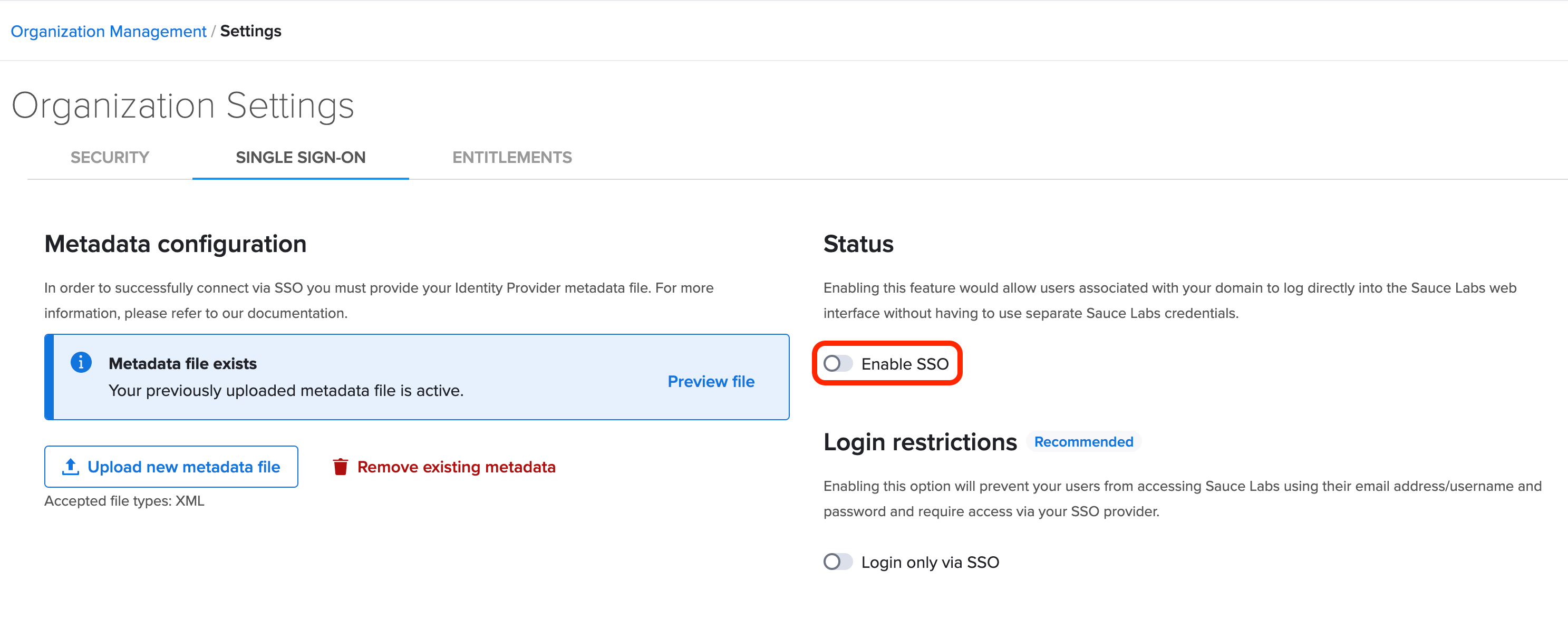Select the Single Sign-On tab
1568x619 pixels.
pos(300,157)
